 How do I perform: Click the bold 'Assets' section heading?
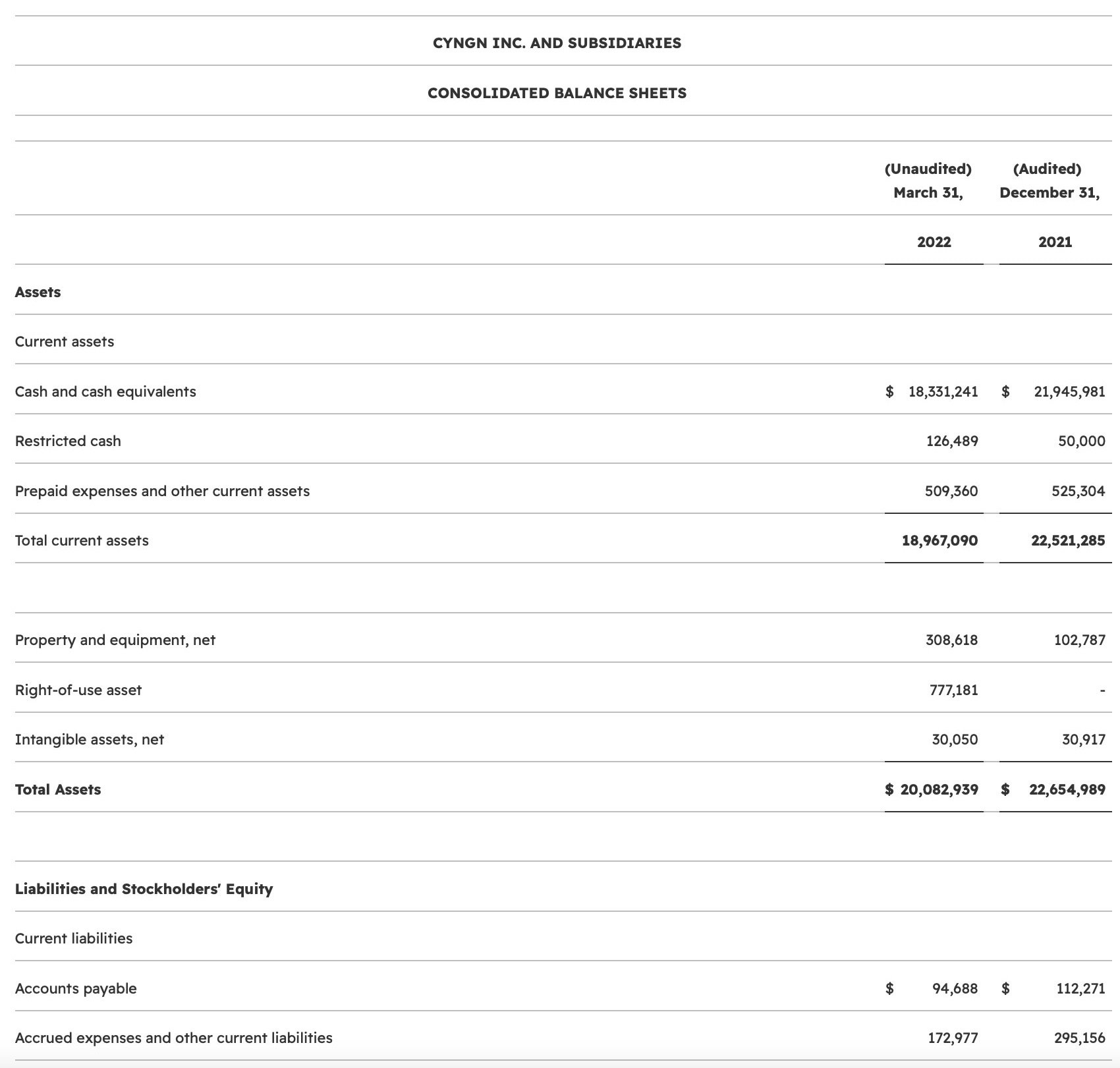coord(38,292)
